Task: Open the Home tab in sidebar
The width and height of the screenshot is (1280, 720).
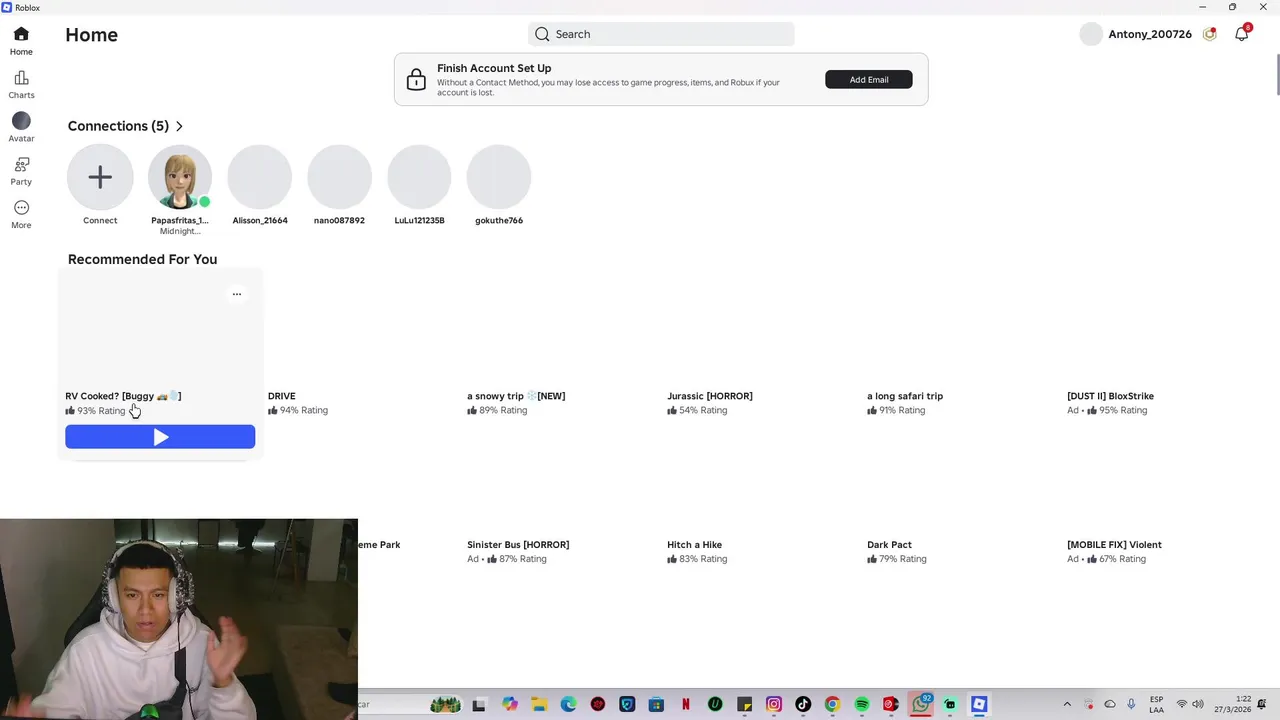Action: 21,41
